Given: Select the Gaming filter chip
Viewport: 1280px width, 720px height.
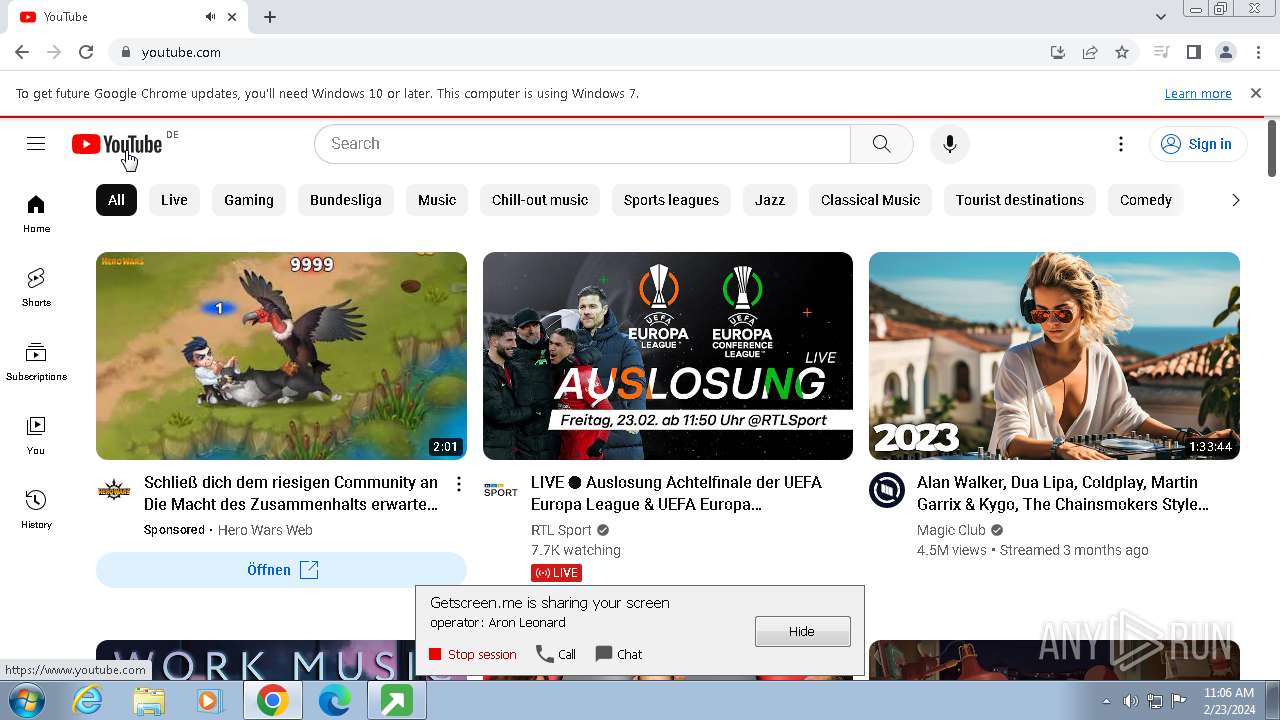Looking at the screenshot, I should [x=249, y=200].
